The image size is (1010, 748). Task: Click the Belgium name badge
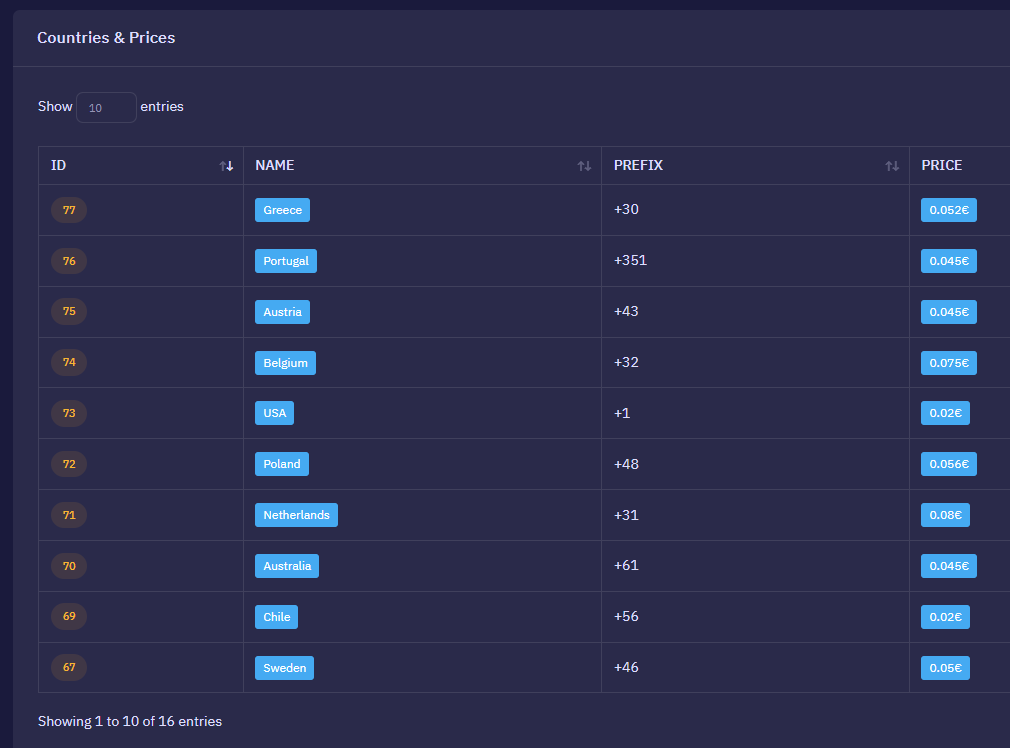[285, 363]
